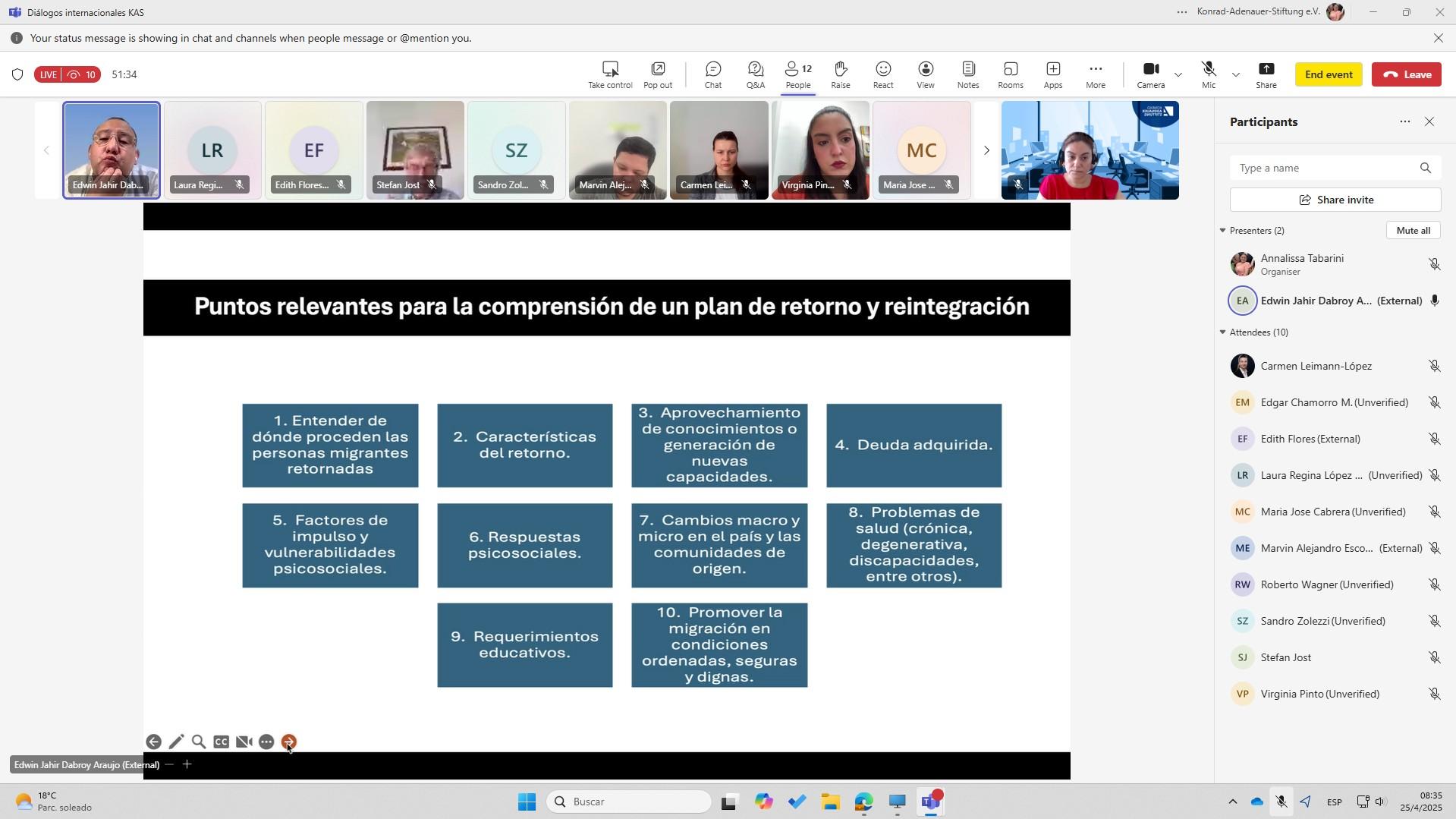Open Camera options dropdown arrow

(1178, 74)
